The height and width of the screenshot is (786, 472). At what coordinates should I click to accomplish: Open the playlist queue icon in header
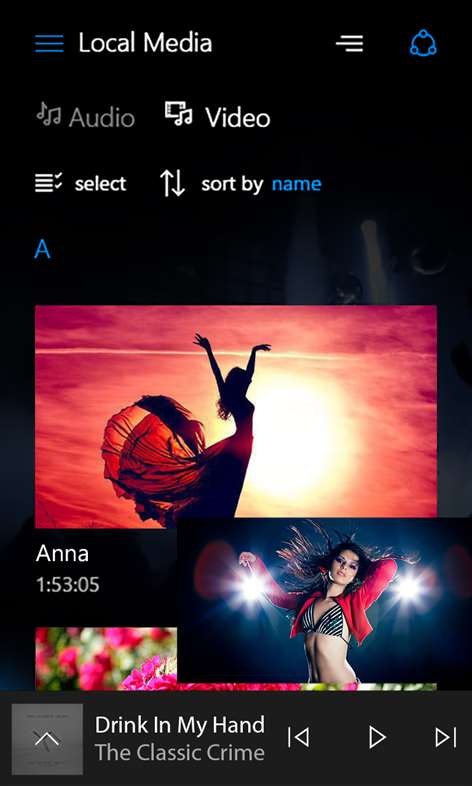(350, 43)
